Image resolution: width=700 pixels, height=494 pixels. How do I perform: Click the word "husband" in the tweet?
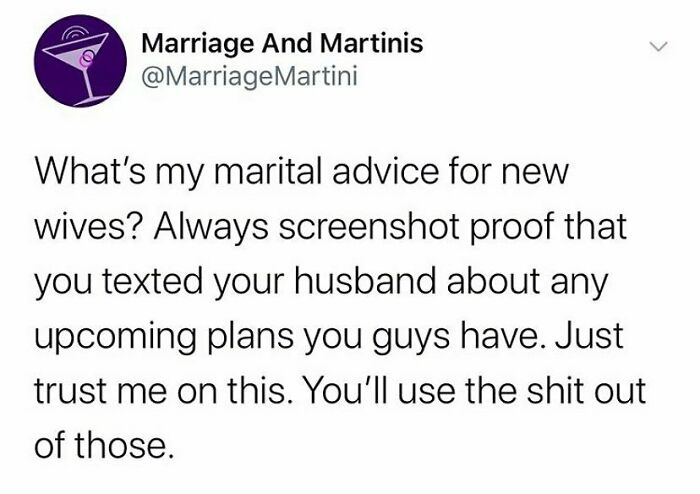point(365,282)
